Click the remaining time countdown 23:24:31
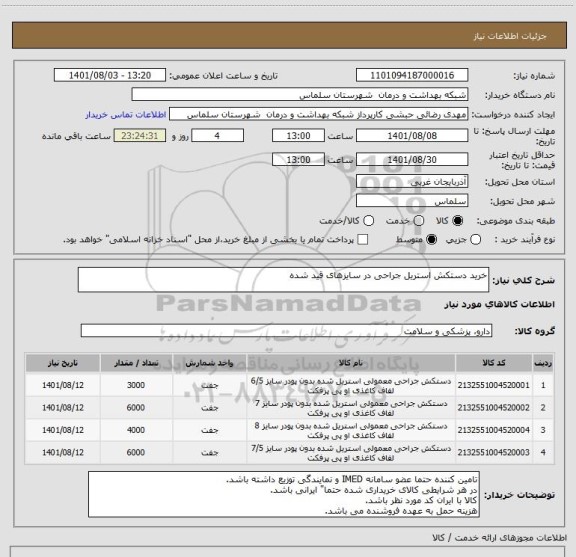This screenshot has height=557, width=576. click(x=140, y=136)
